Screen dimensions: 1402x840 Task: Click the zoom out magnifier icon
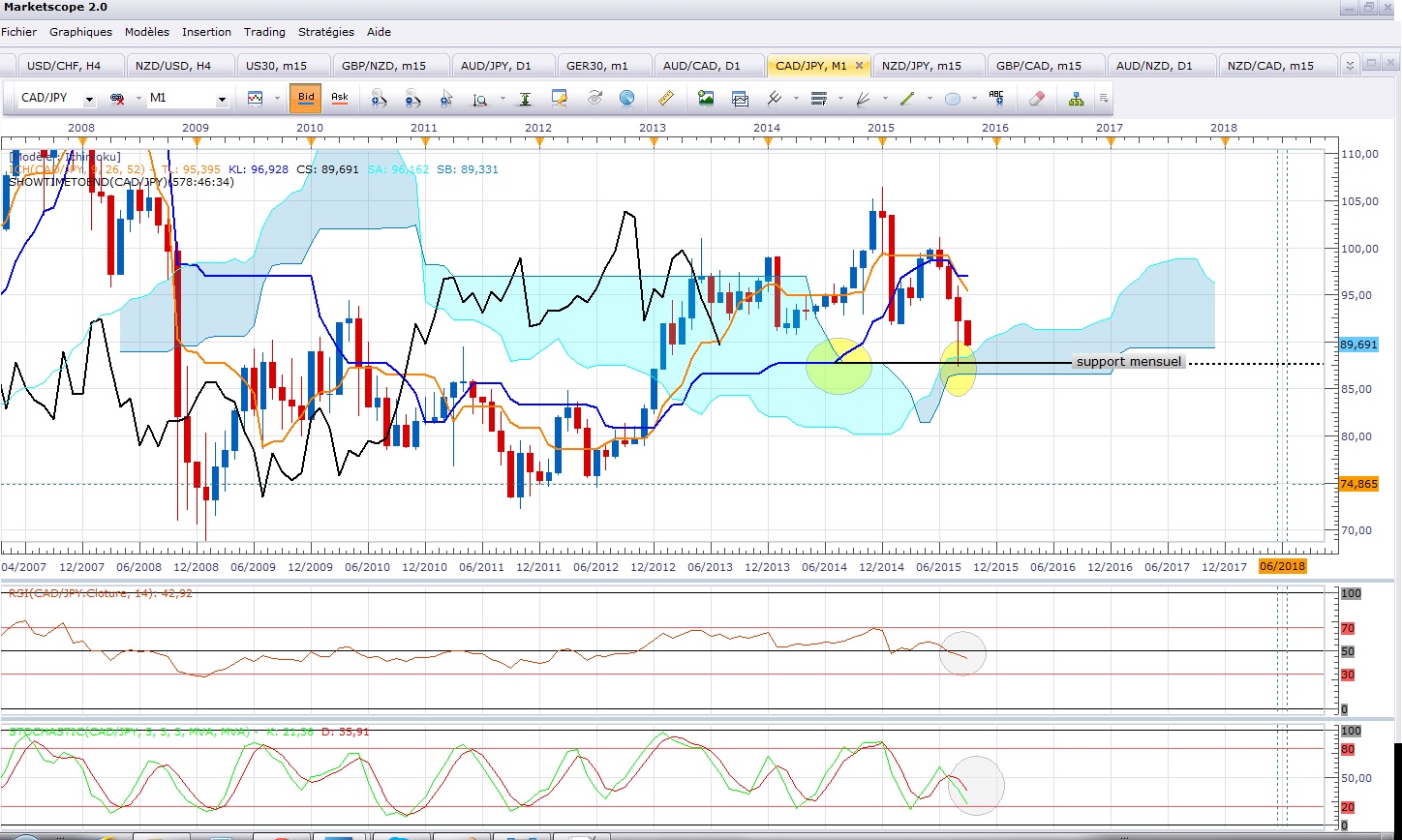pyautogui.click(x=411, y=99)
